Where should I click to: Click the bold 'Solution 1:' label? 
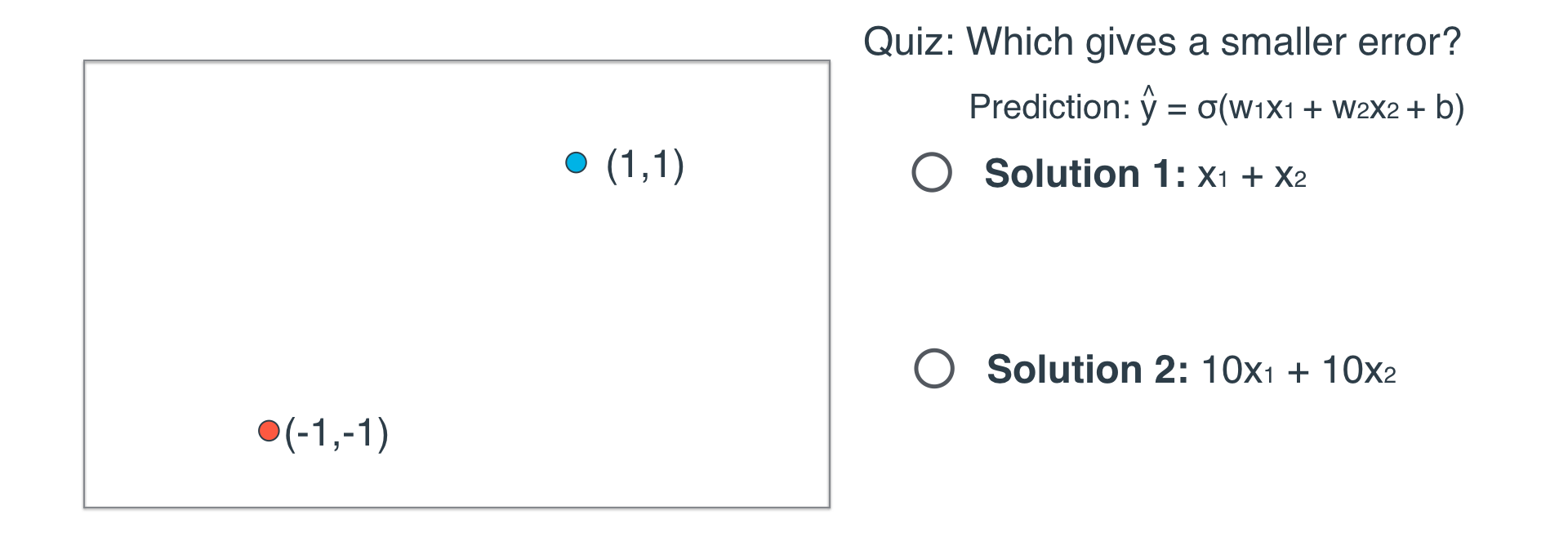pyautogui.click(x=1085, y=174)
